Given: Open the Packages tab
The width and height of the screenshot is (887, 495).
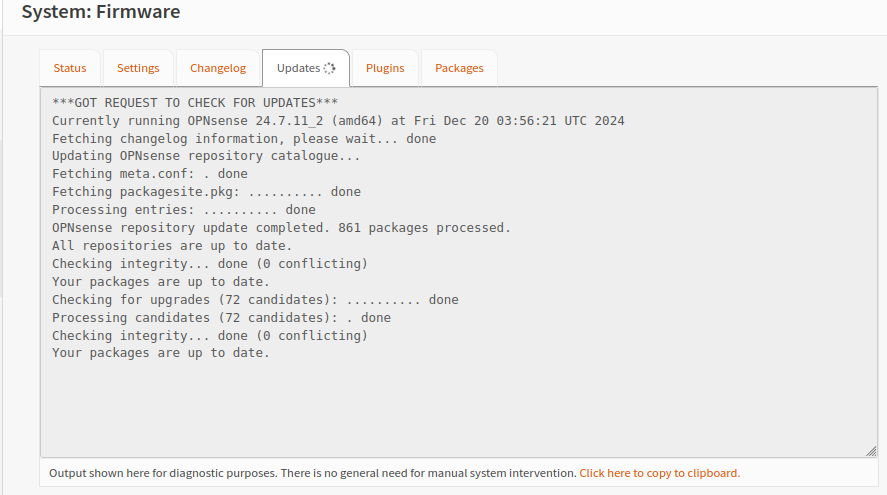Looking at the screenshot, I should pyautogui.click(x=459, y=68).
